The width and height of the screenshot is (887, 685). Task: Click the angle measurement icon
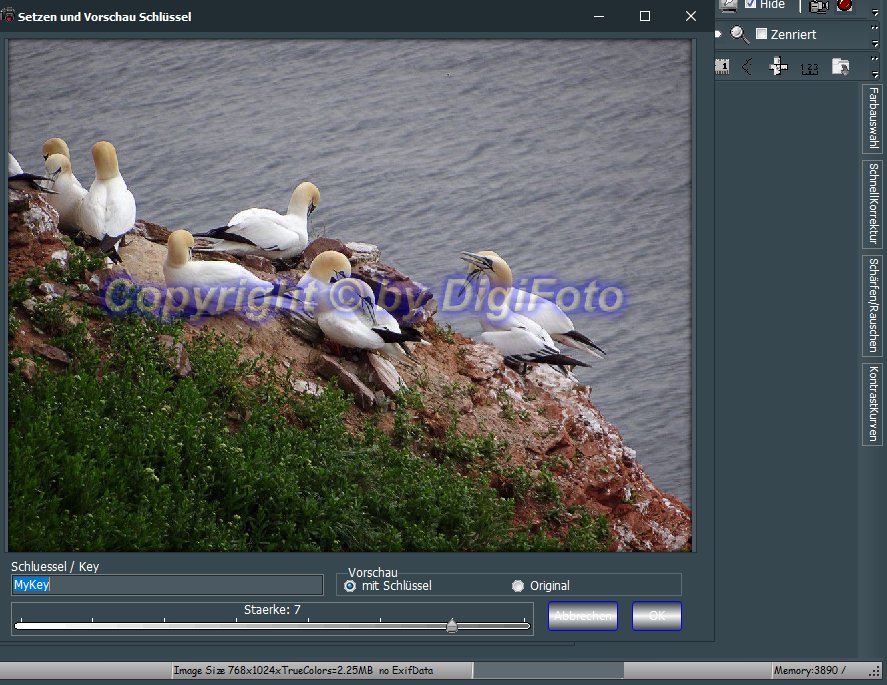(748, 67)
